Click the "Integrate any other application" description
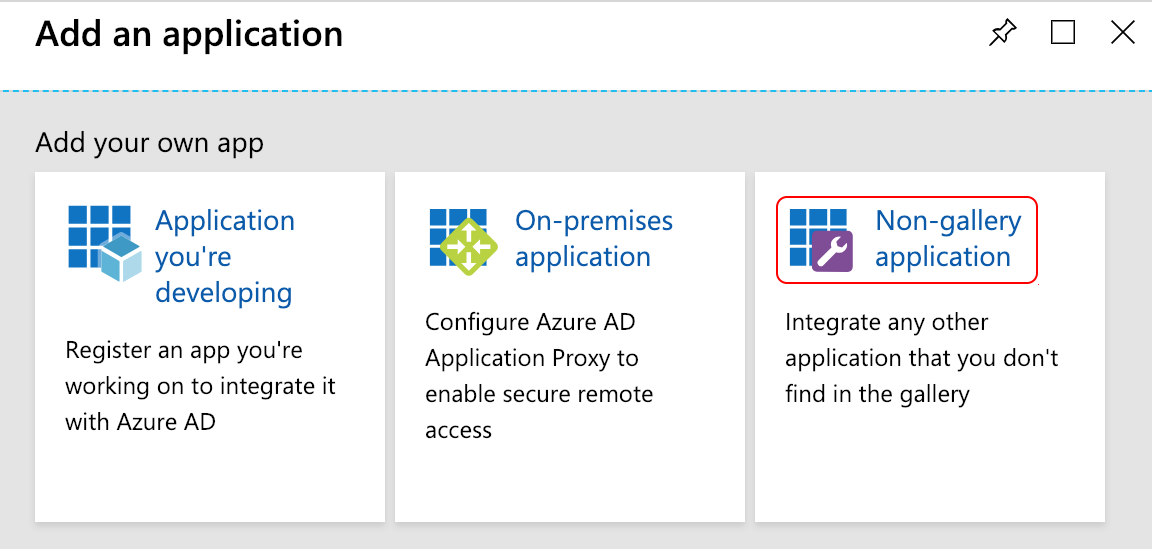The image size is (1152, 549). (x=921, y=358)
